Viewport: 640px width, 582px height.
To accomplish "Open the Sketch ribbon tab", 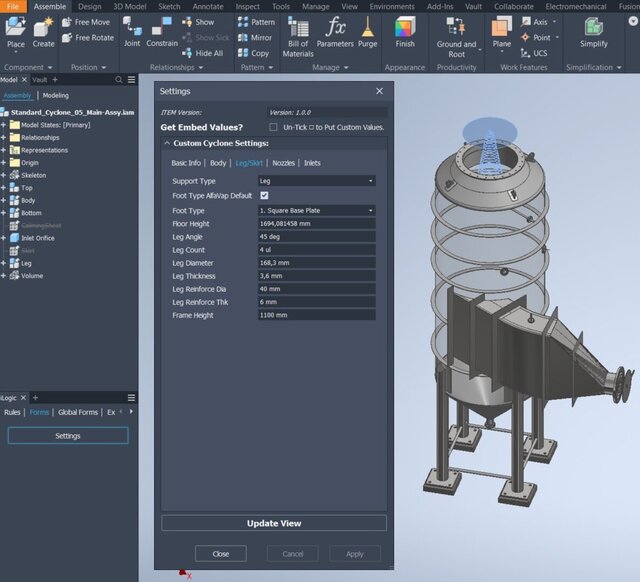I will 170,6.
